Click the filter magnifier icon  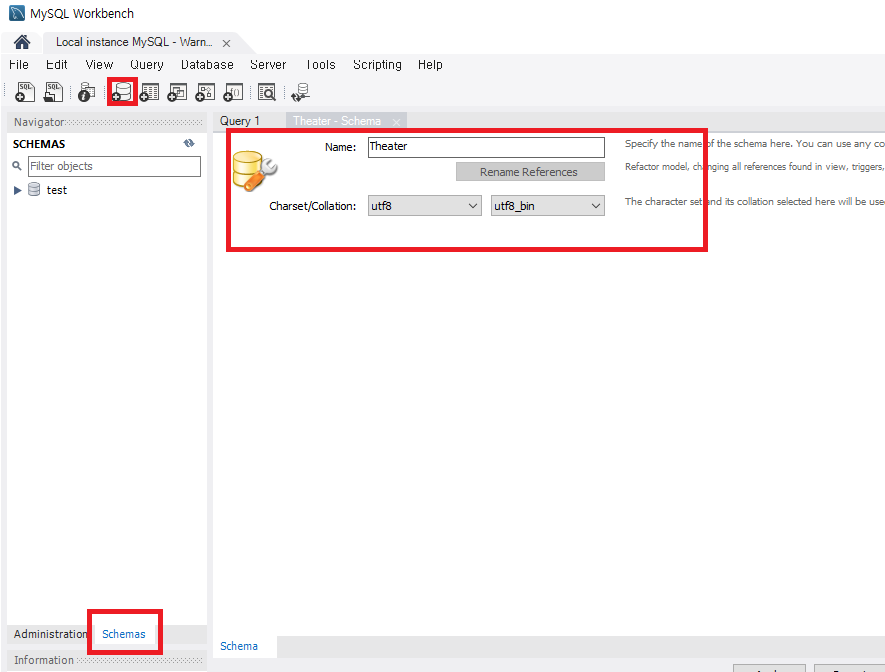[17, 166]
